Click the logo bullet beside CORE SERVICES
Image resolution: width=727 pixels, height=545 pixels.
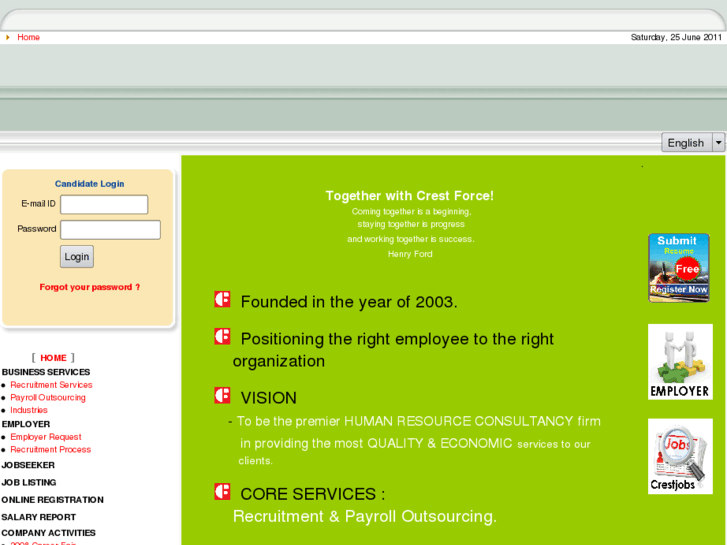point(222,491)
